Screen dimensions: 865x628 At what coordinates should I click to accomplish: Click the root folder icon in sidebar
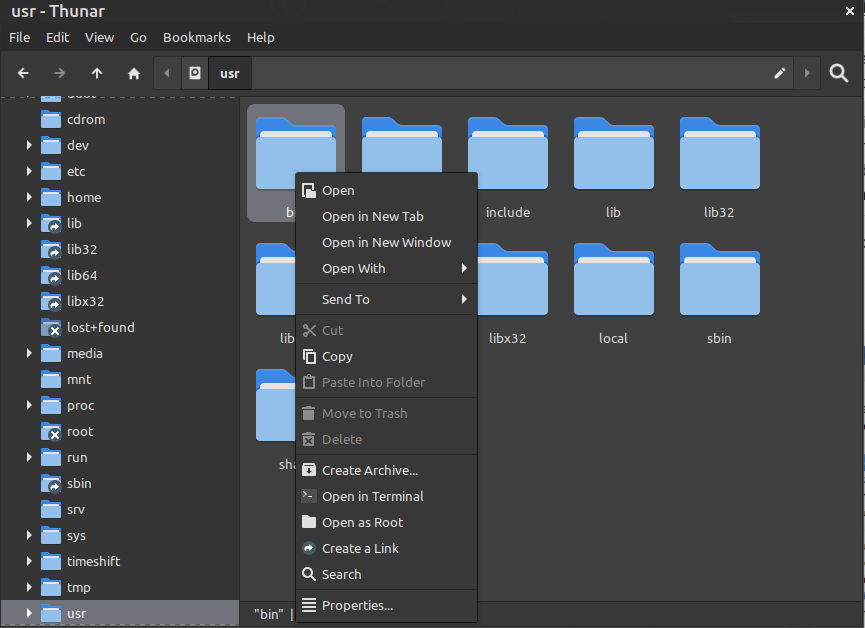51,432
